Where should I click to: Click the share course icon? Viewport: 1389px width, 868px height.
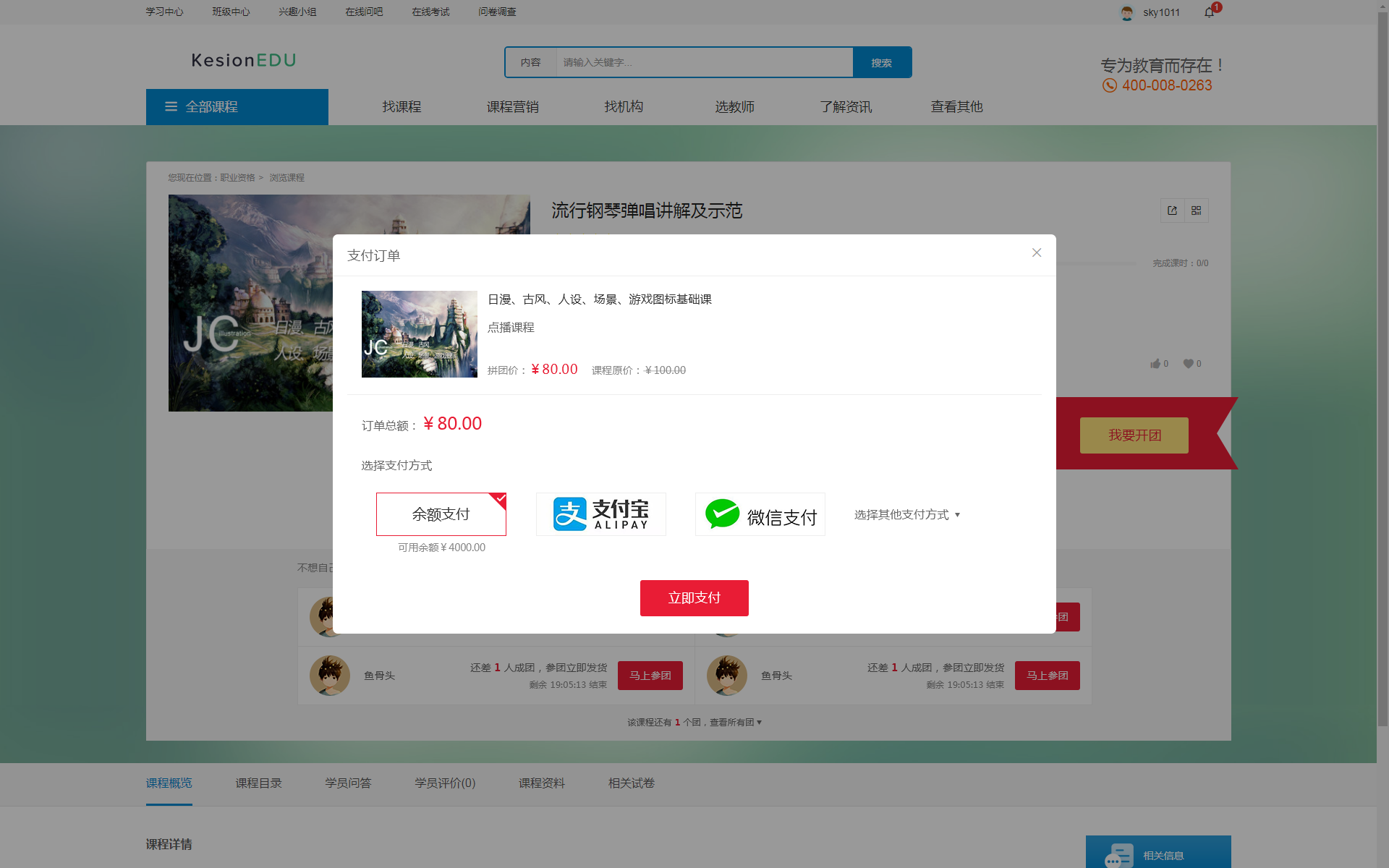1172,210
